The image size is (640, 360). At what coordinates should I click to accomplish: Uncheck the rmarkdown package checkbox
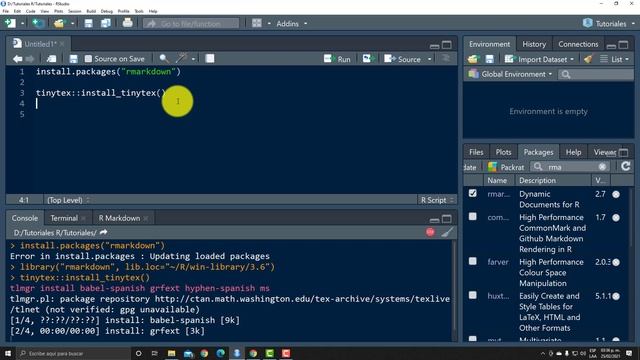point(473,193)
